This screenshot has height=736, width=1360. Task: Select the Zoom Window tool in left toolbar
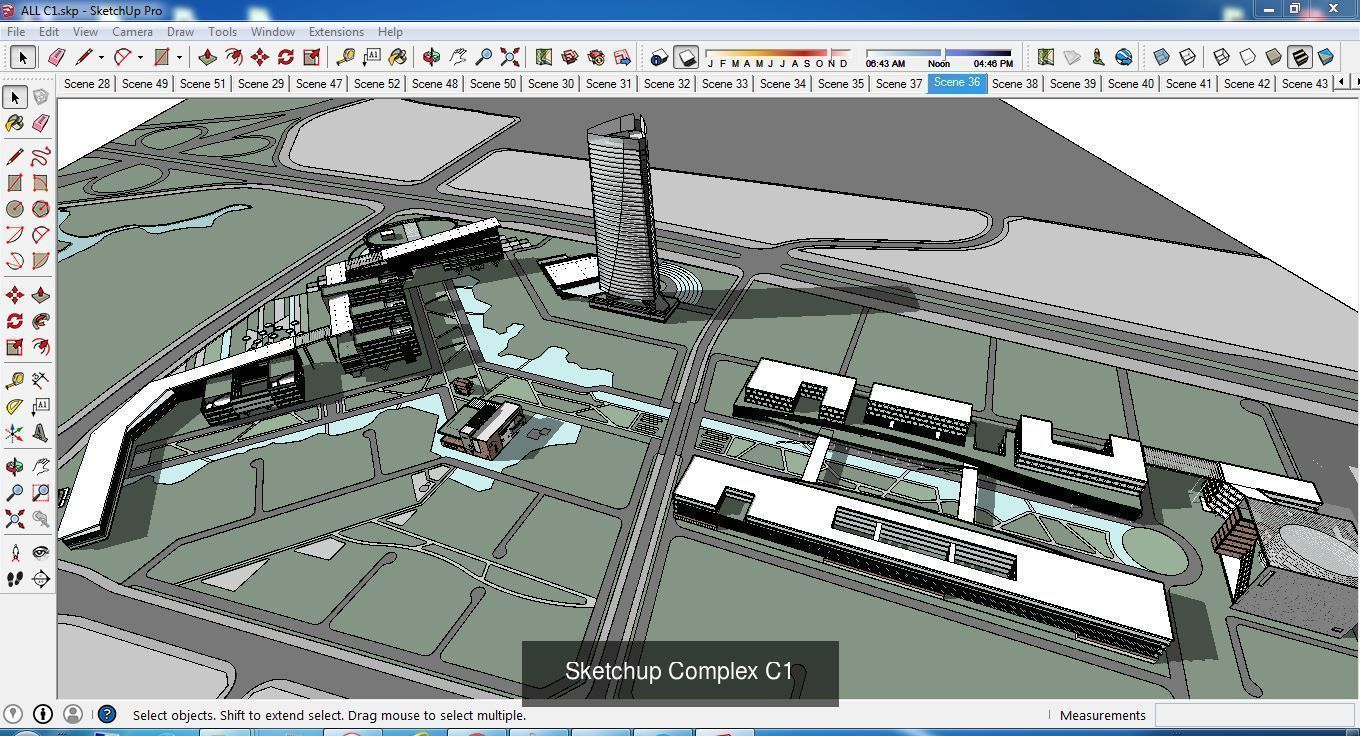(x=41, y=493)
